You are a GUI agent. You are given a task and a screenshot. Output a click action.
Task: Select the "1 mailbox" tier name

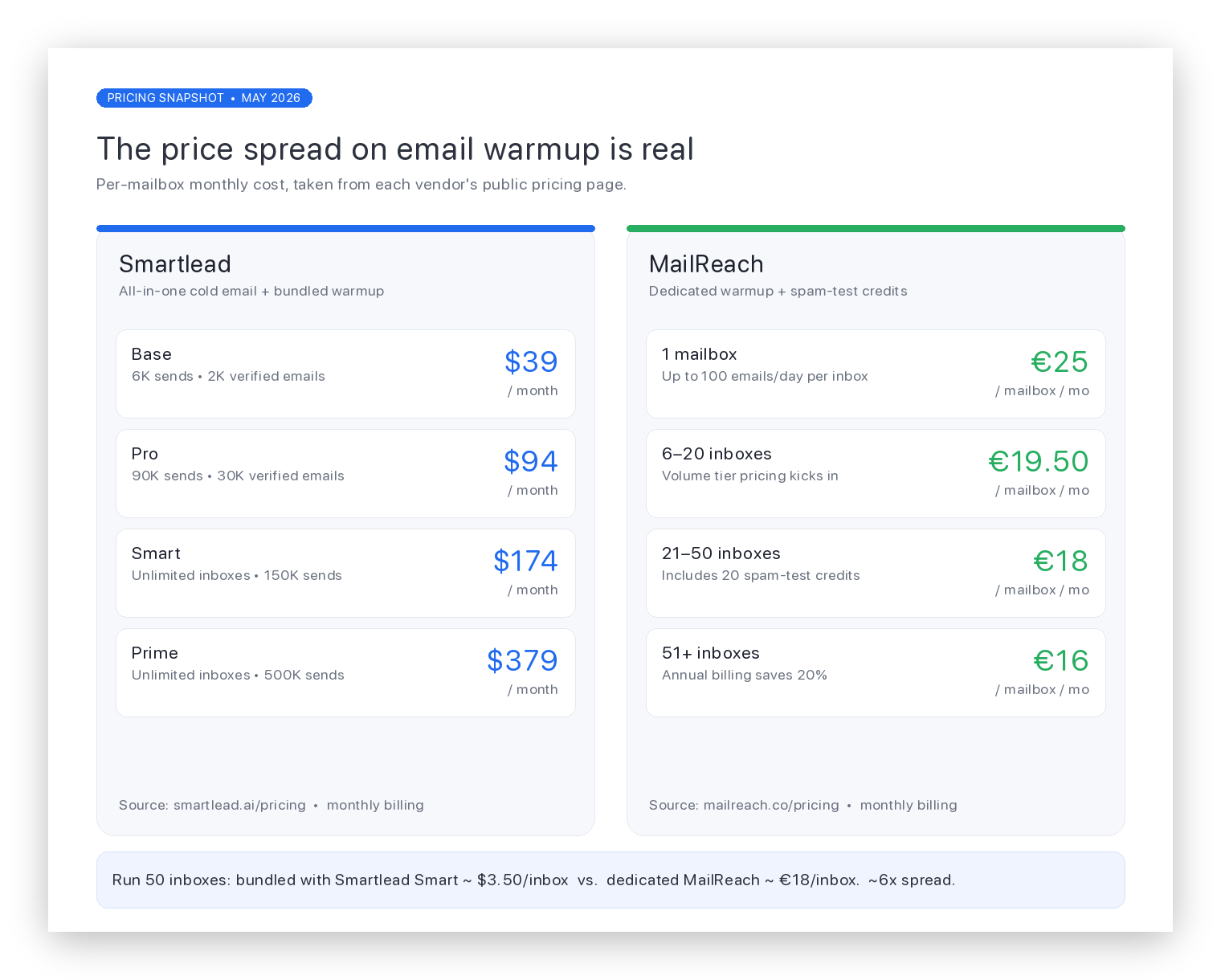tap(700, 354)
